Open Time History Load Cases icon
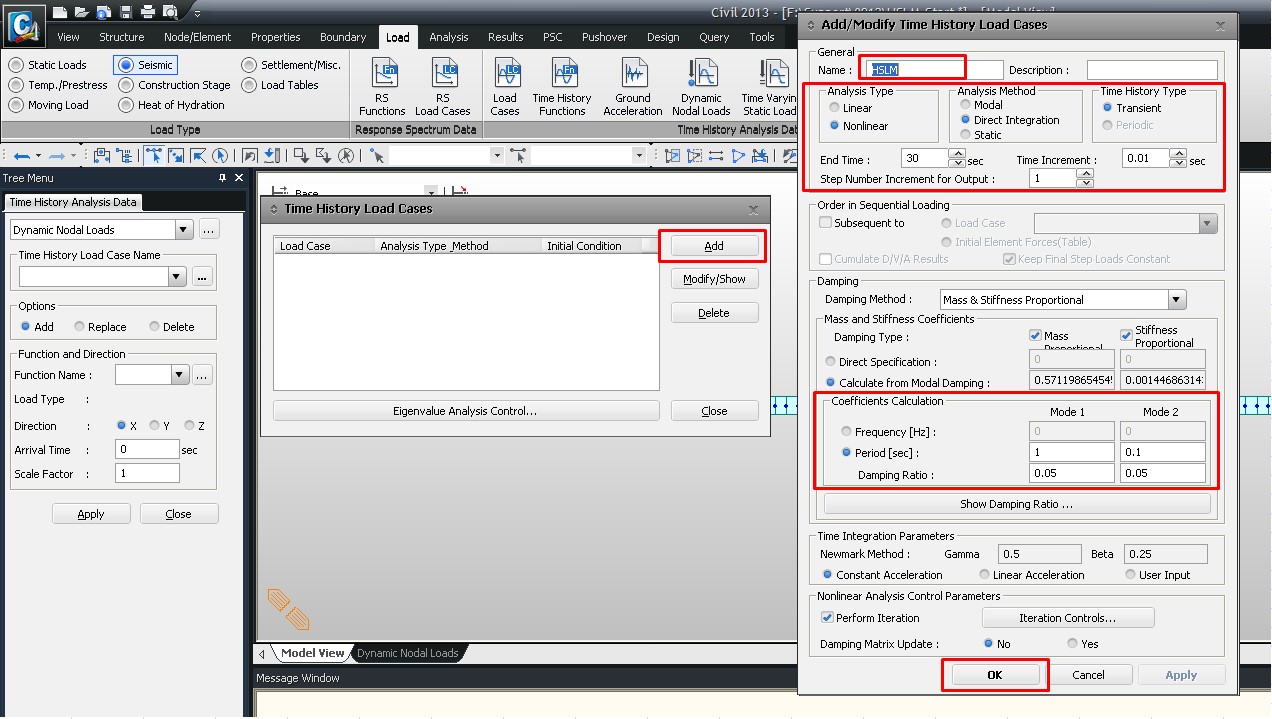 [505, 87]
